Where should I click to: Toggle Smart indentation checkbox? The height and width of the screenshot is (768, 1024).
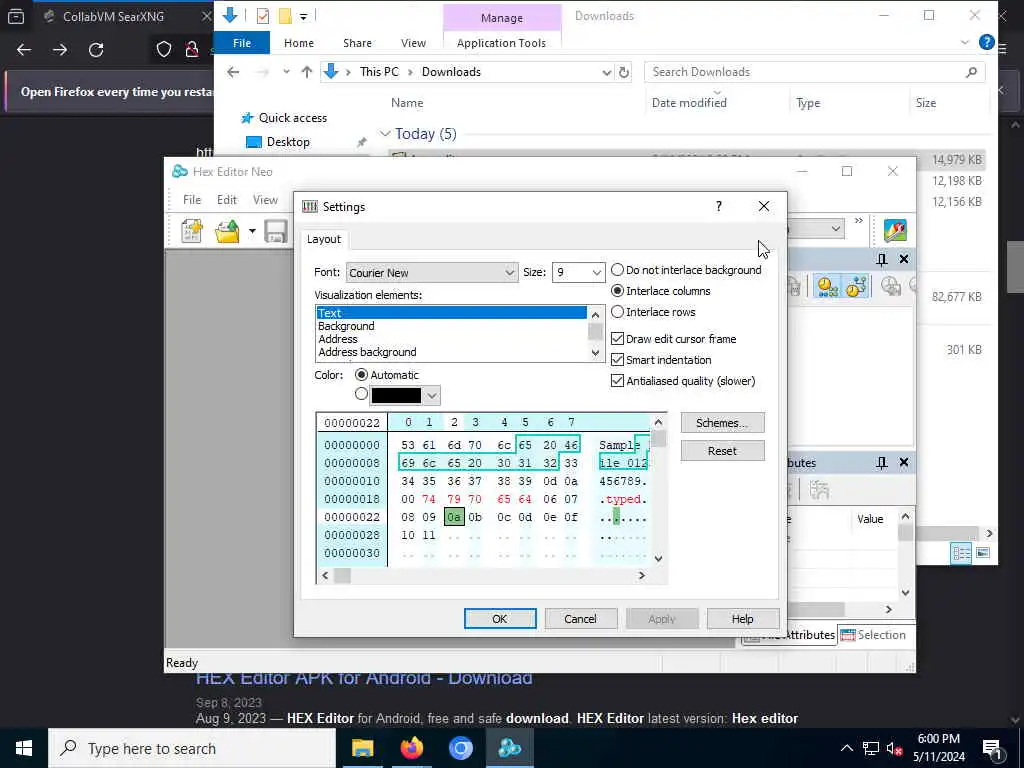[617, 359]
